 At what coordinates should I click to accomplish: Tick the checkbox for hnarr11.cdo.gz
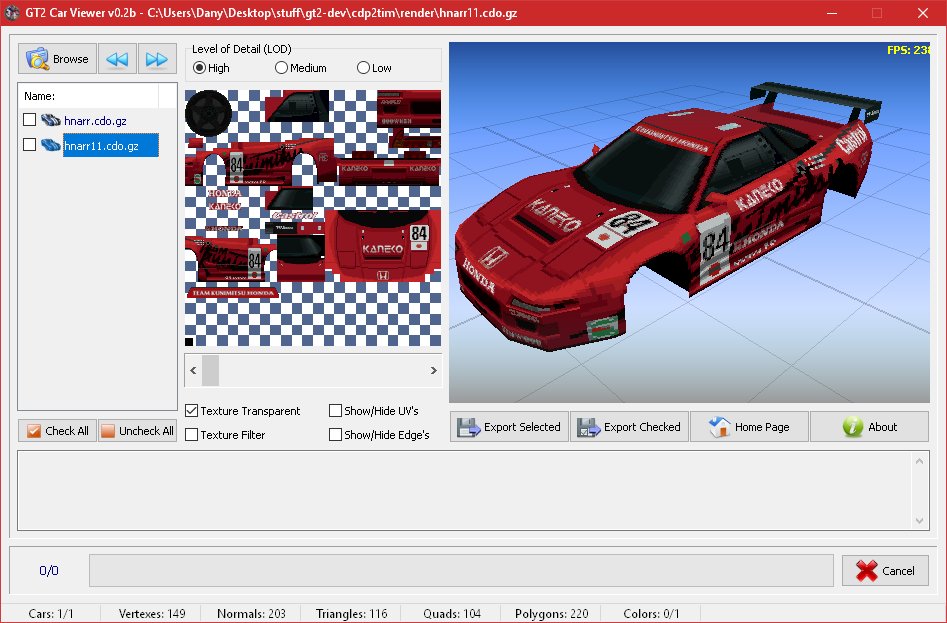(x=29, y=144)
